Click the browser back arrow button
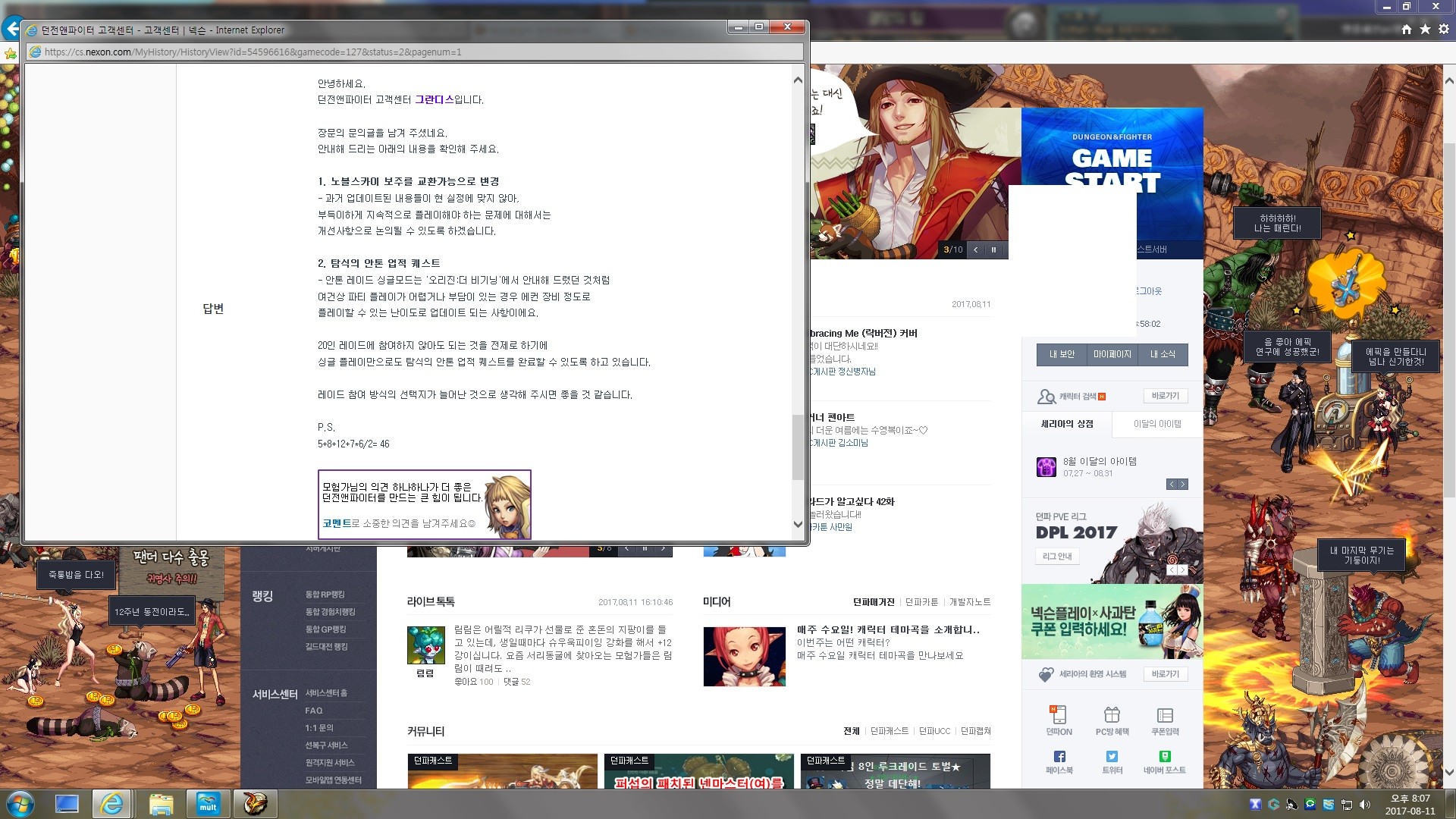Viewport: 1456px width, 819px height. coord(11,30)
